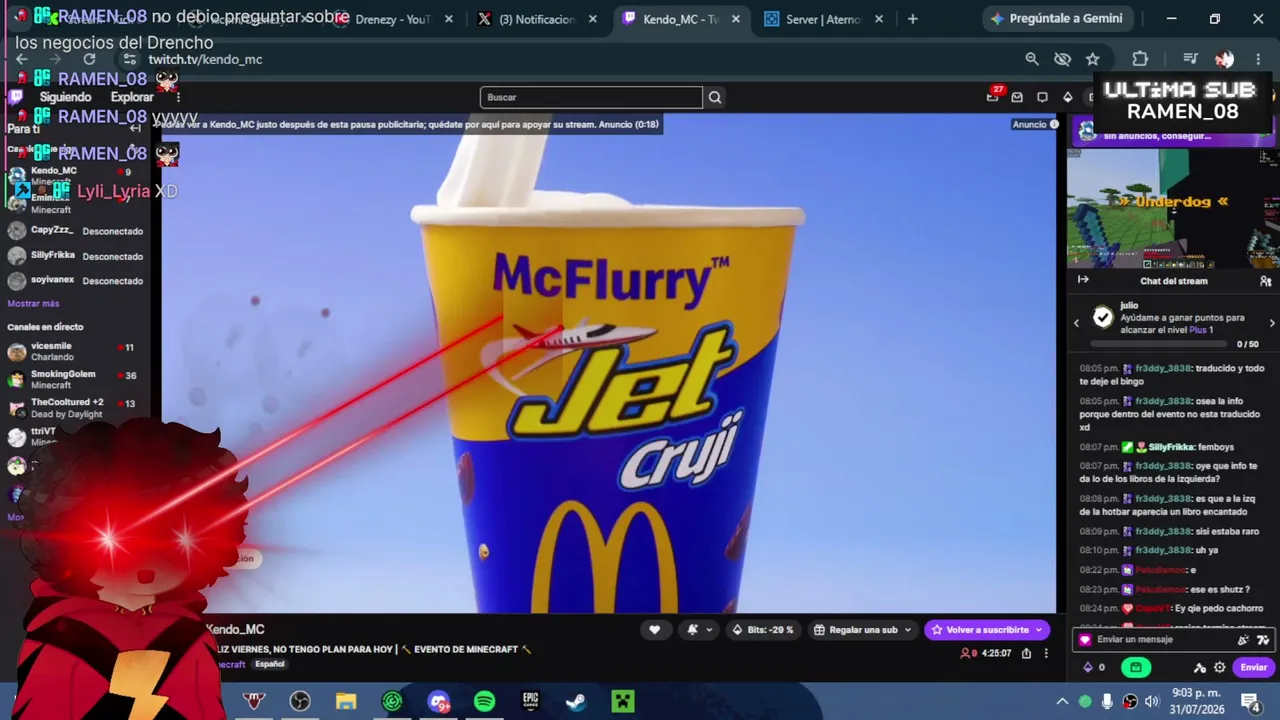Open the CapyZzz_ channel in the sidebar
Image resolution: width=1280 pixels, height=720 pixels.
click(x=75, y=231)
